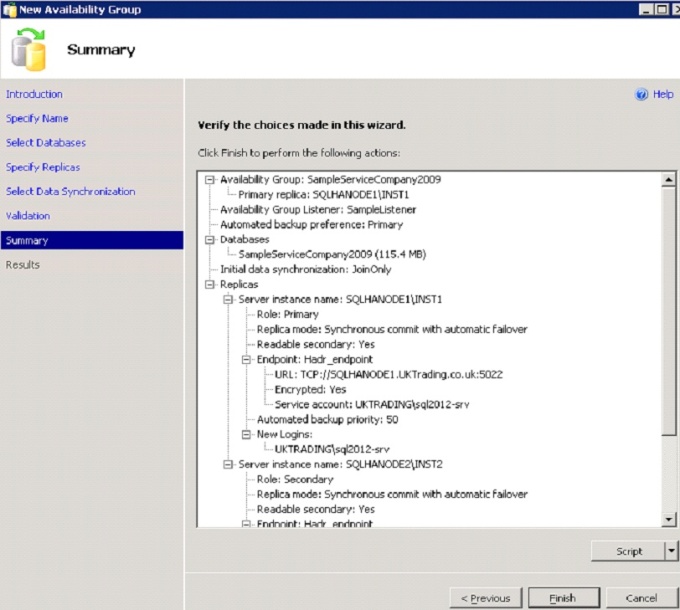Open the Script button dropdown arrow
680x610 pixels.
pyautogui.click(x=671, y=551)
